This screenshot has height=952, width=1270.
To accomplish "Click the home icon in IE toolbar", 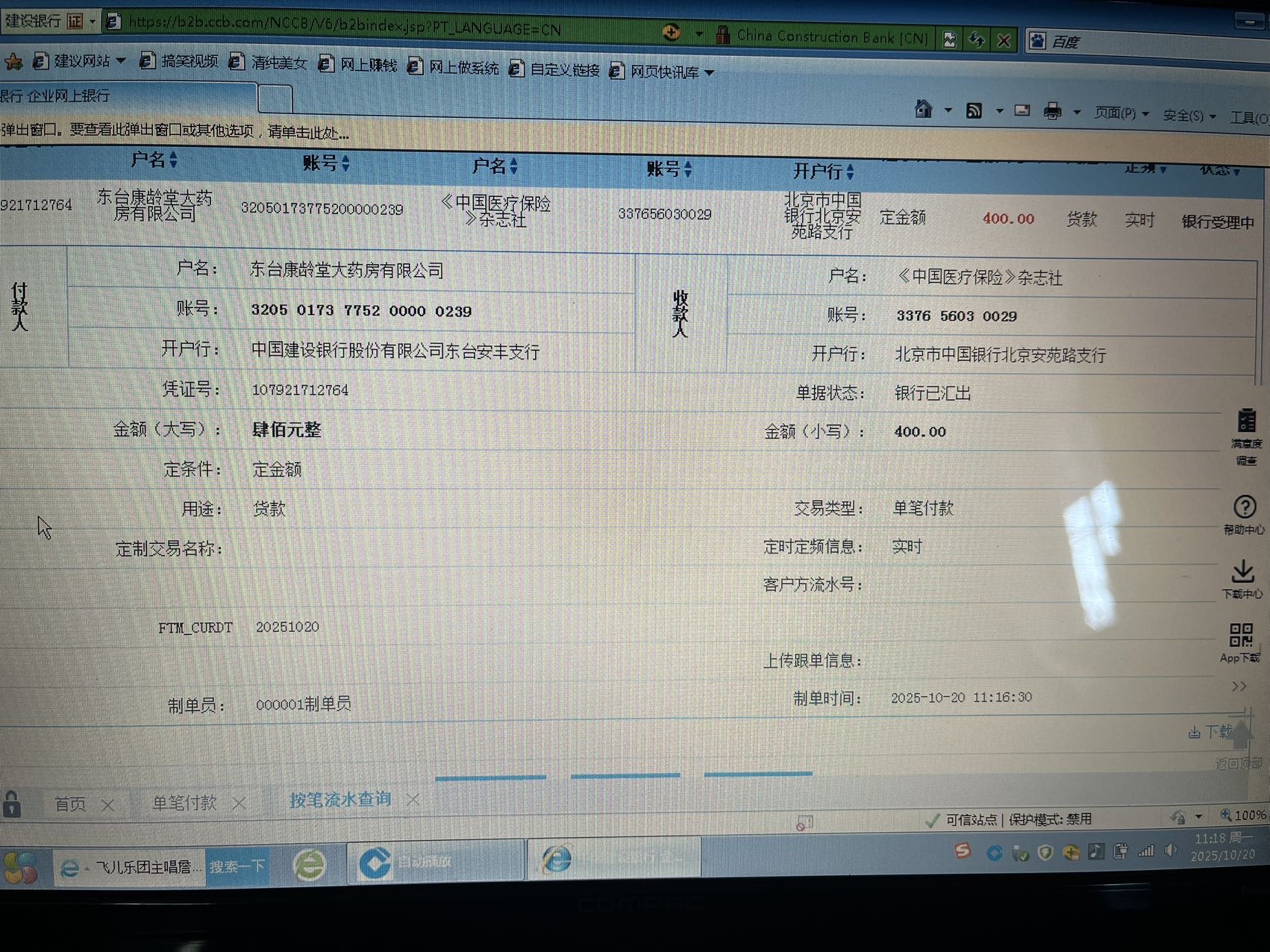I will [x=923, y=110].
